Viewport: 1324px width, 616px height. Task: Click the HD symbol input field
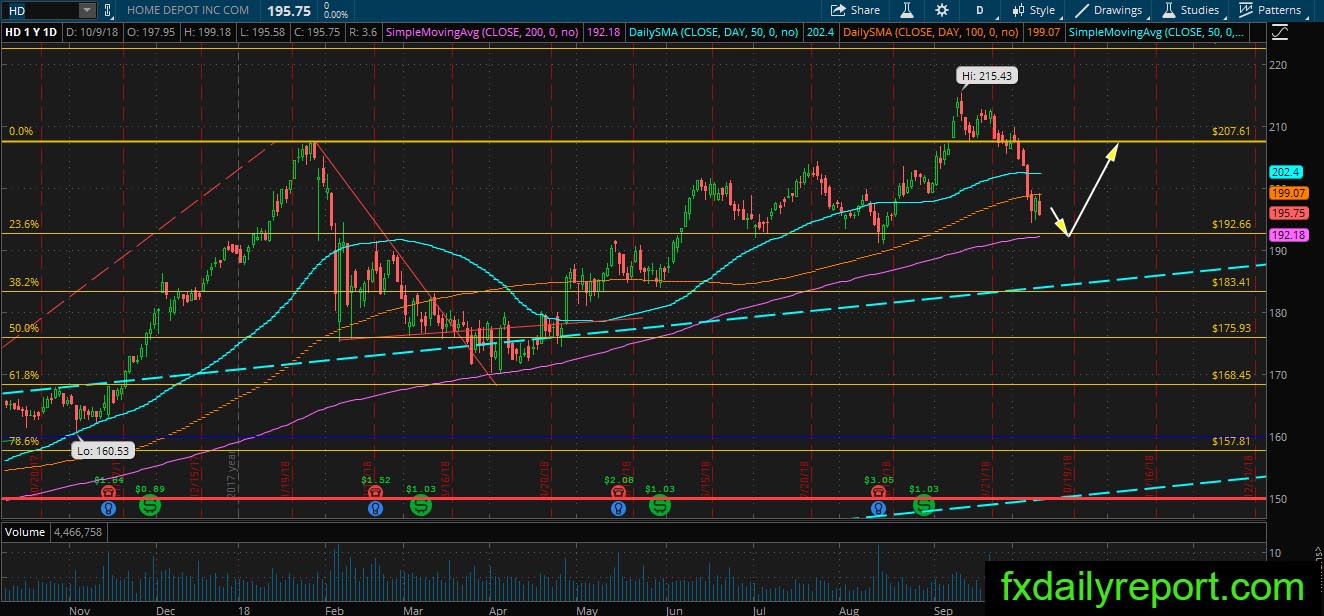[41, 10]
